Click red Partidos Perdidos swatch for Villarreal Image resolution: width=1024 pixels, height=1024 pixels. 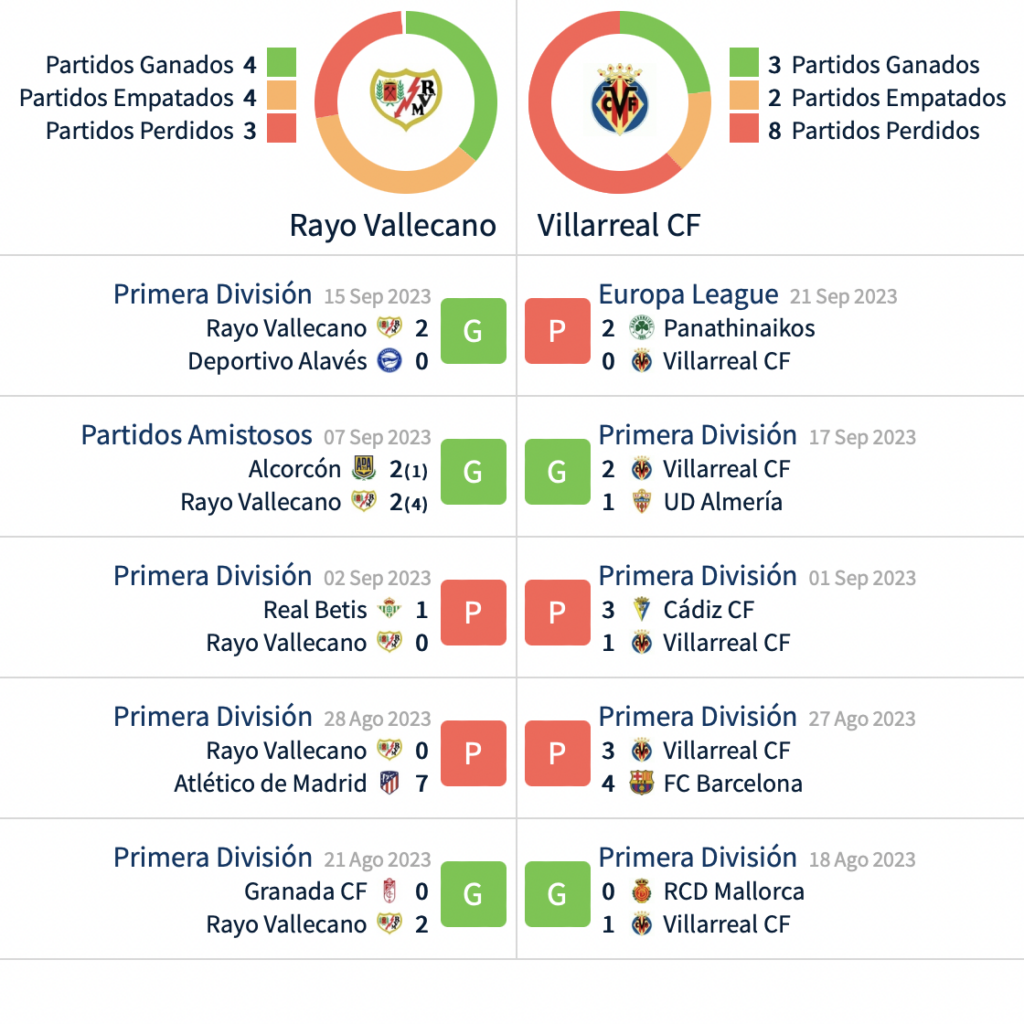[x=744, y=130]
